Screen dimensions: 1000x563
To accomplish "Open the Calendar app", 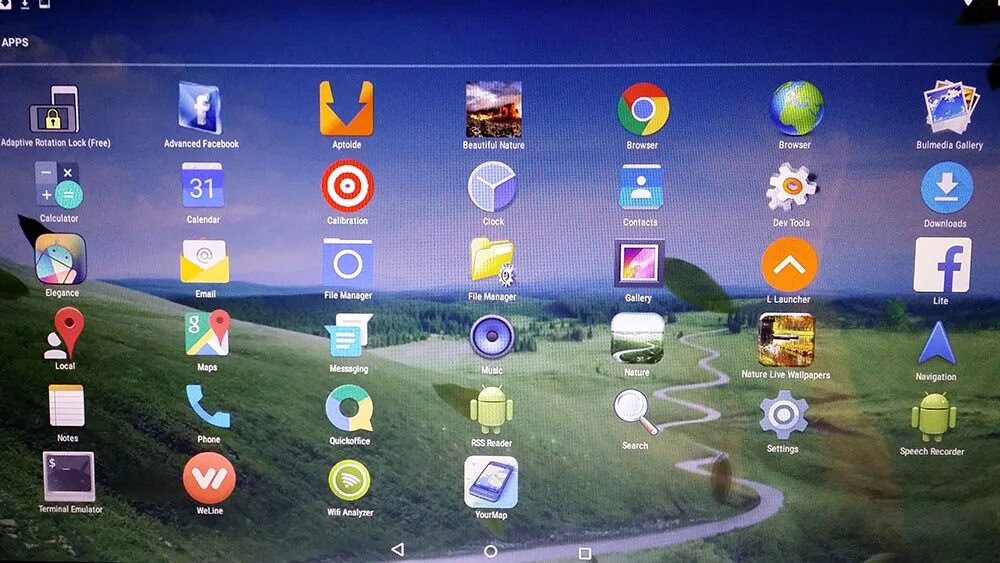I will click(202, 186).
